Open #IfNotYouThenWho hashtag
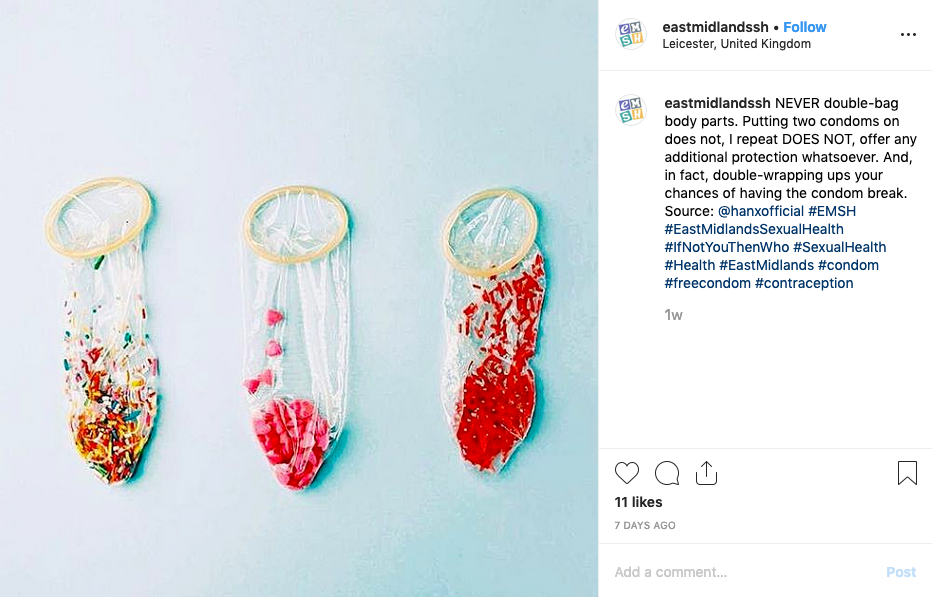Image resolution: width=932 pixels, height=597 pixels. (x=726, y=247)
